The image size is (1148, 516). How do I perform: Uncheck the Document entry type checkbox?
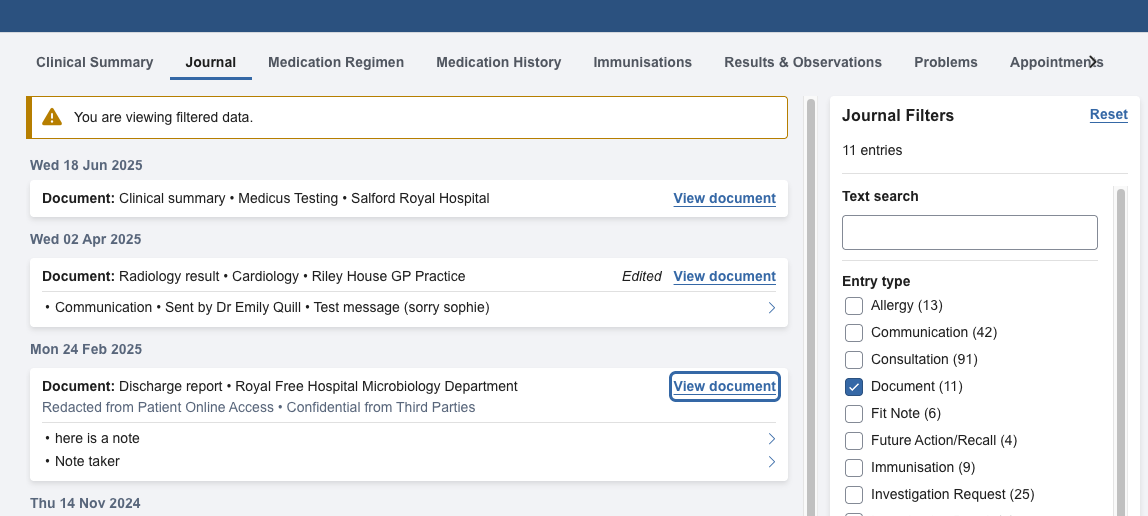pyautogui.click(x=854, y=387)
